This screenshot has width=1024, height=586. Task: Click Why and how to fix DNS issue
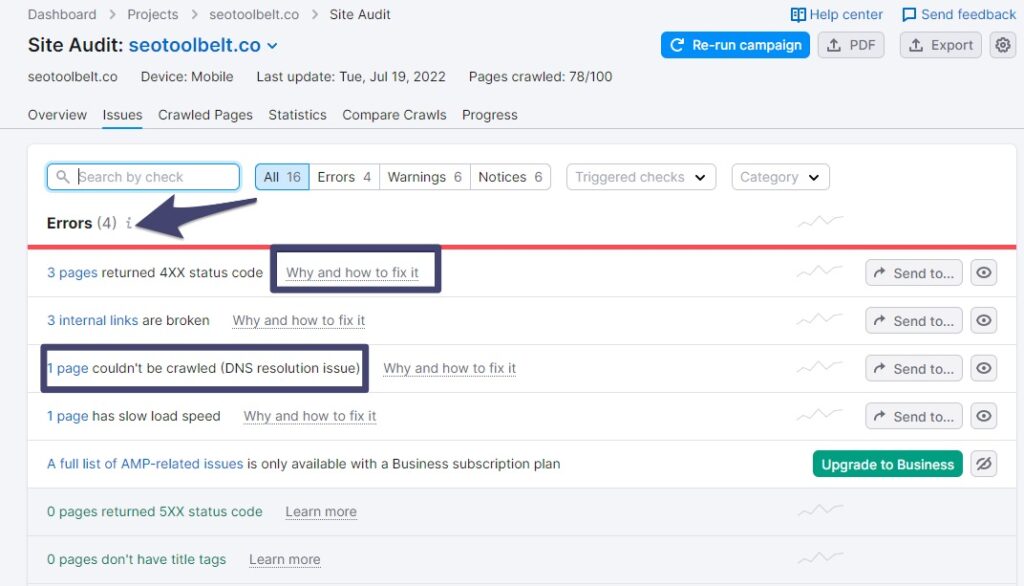[x=449, y=368]
